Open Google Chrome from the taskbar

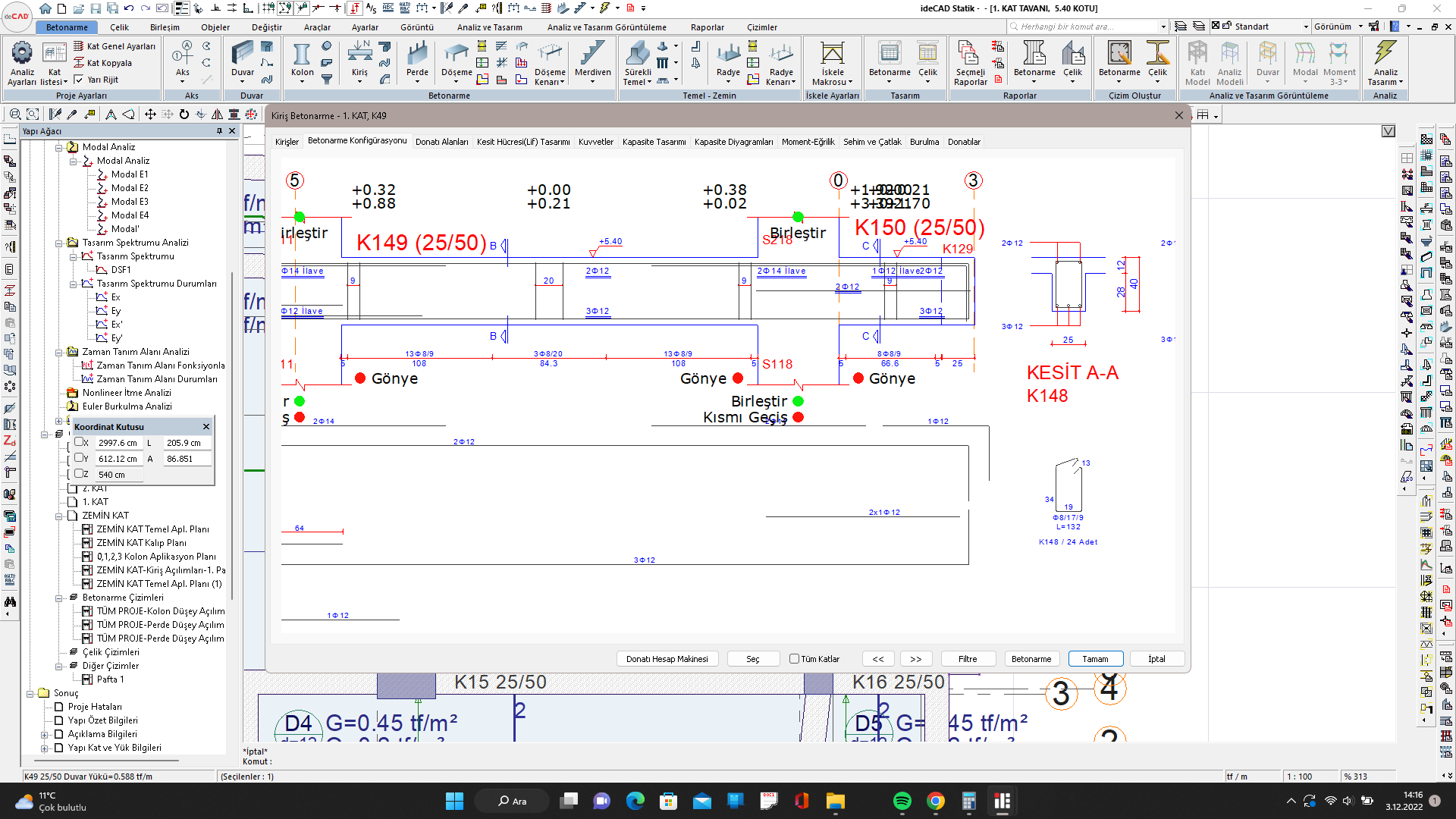point(935,801)
